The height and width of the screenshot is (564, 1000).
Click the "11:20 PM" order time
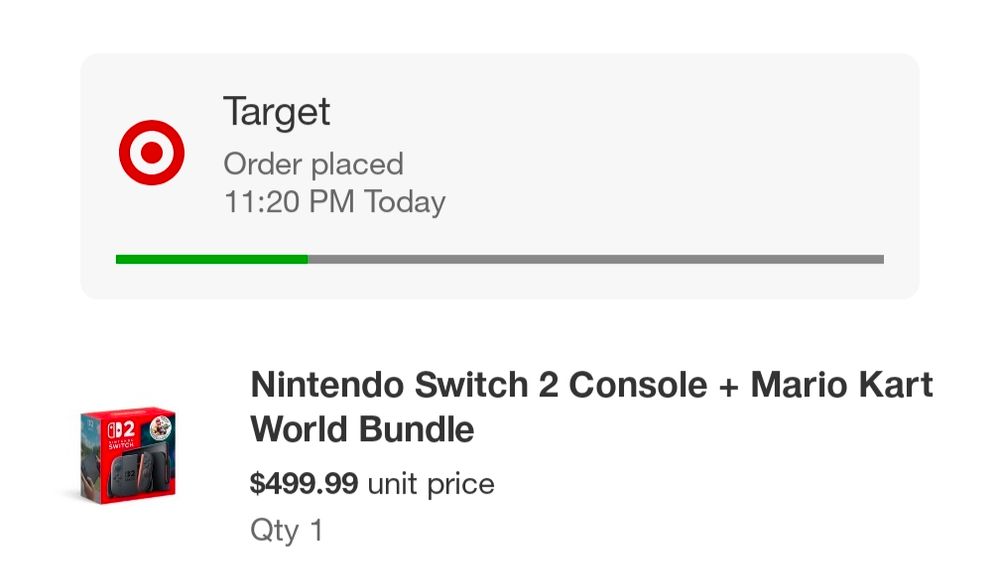click(289, 202)
